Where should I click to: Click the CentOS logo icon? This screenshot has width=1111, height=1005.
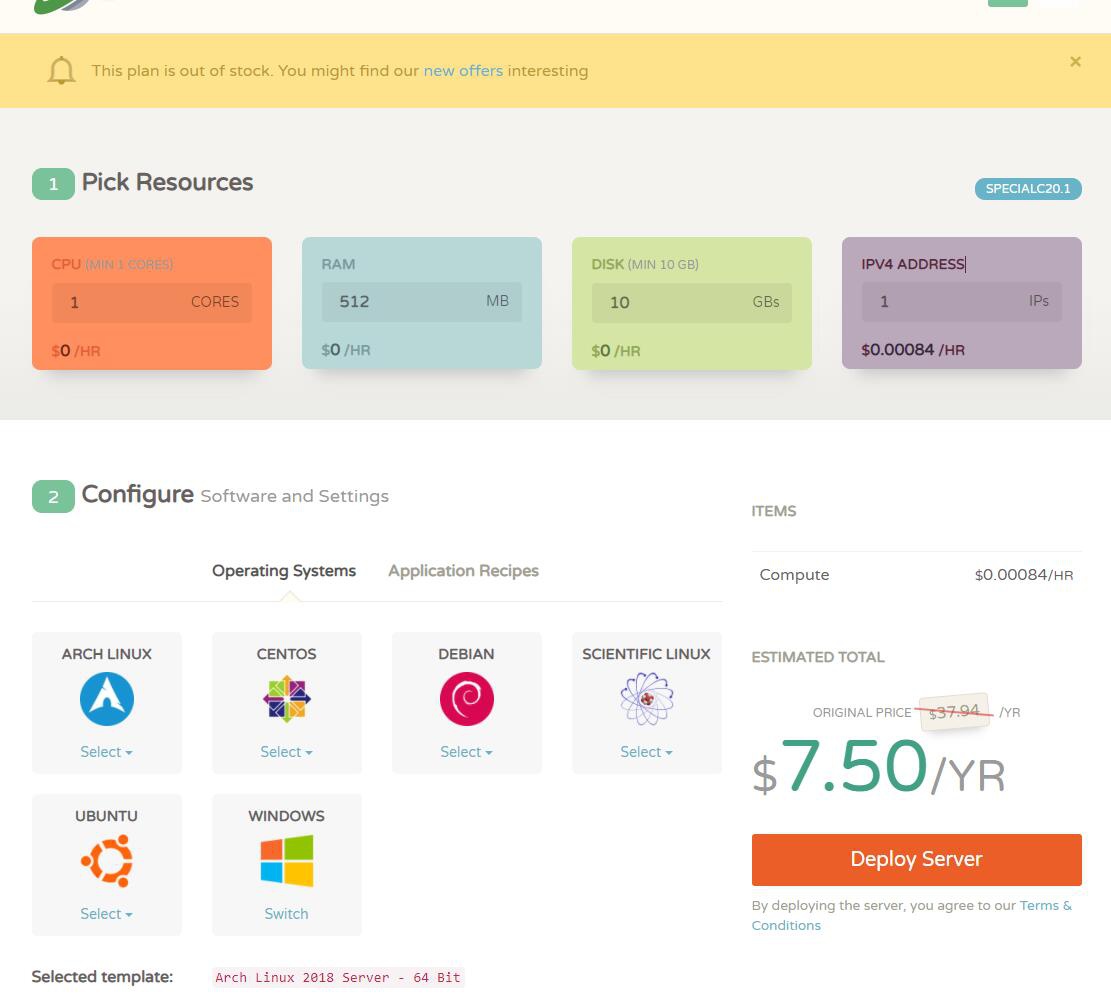[x=286, y=698]
